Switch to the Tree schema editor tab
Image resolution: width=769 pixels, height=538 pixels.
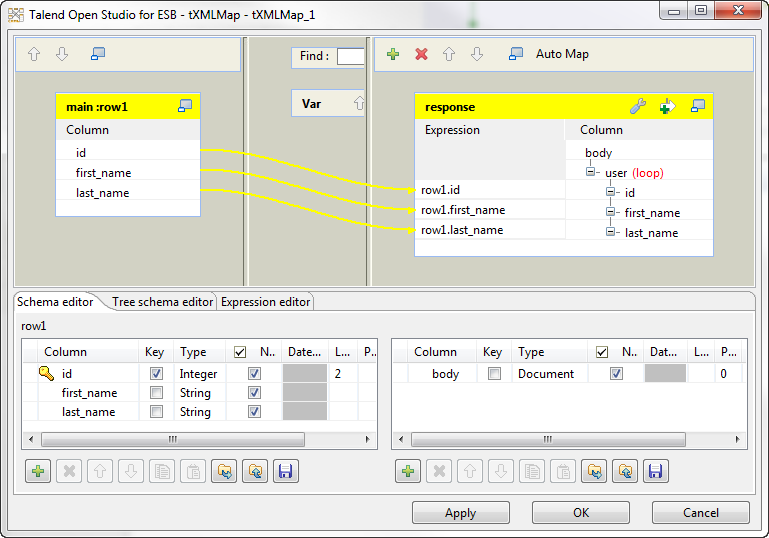click(162, 302)
